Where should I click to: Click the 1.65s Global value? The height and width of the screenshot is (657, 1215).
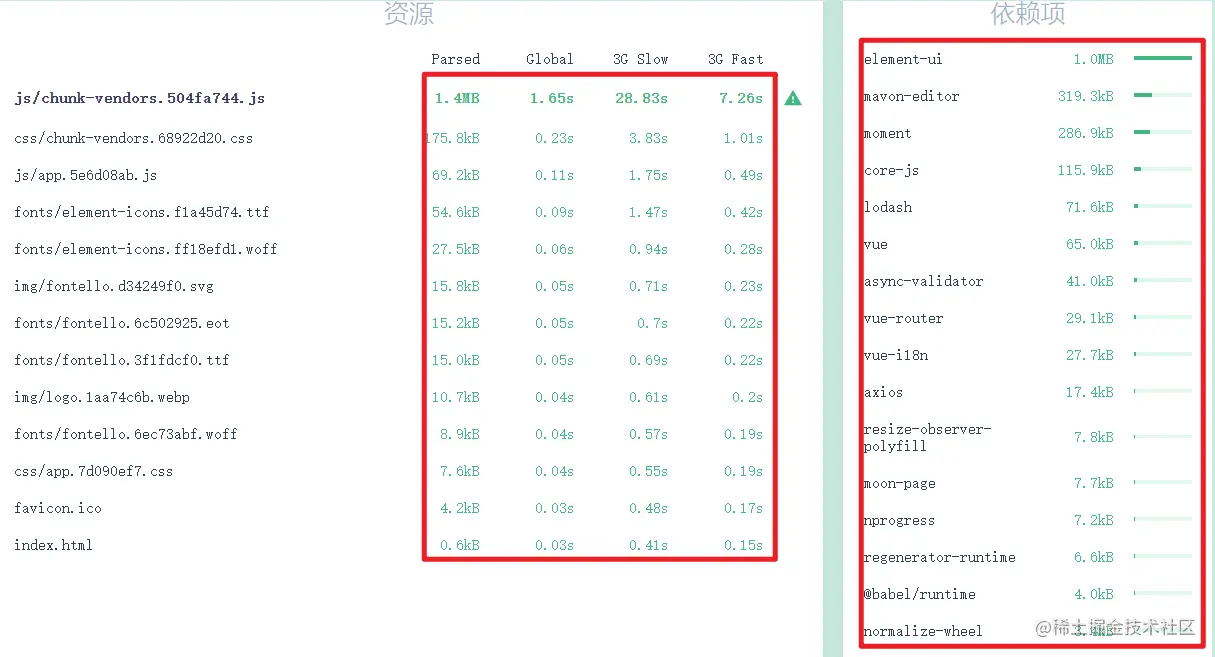coord(552,98)
